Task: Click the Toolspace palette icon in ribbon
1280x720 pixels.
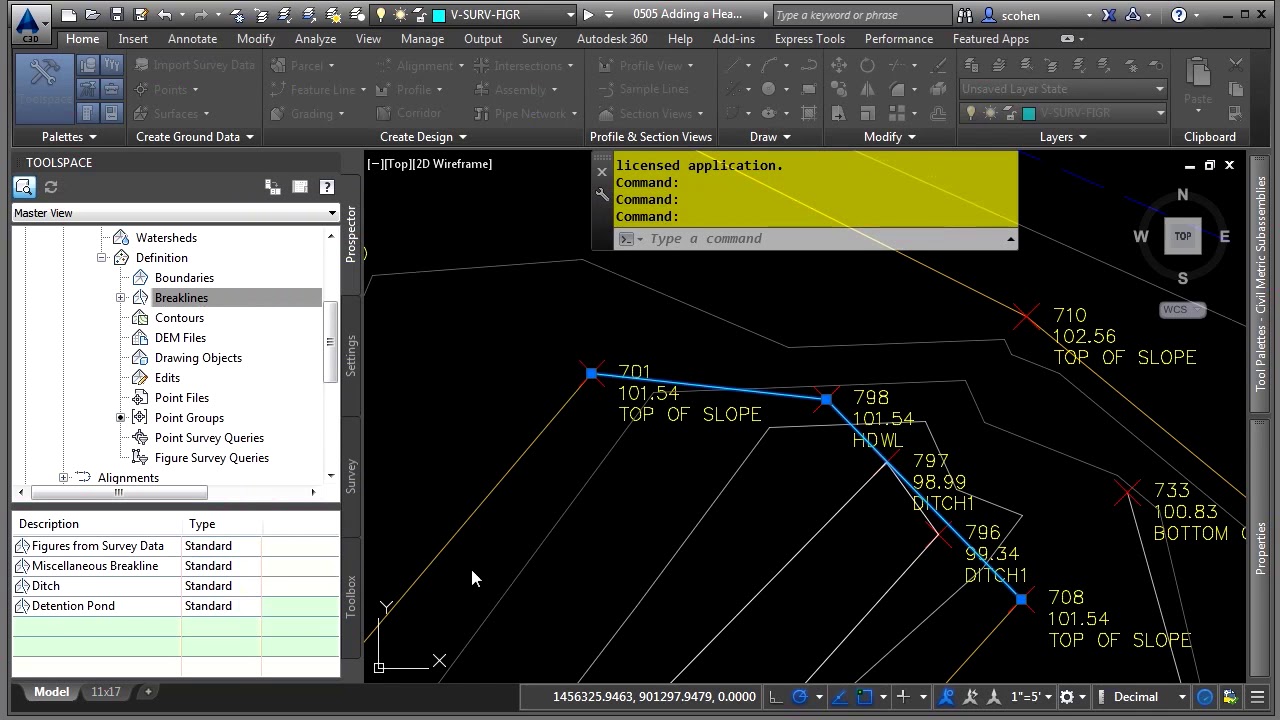Action: [44, 87]
